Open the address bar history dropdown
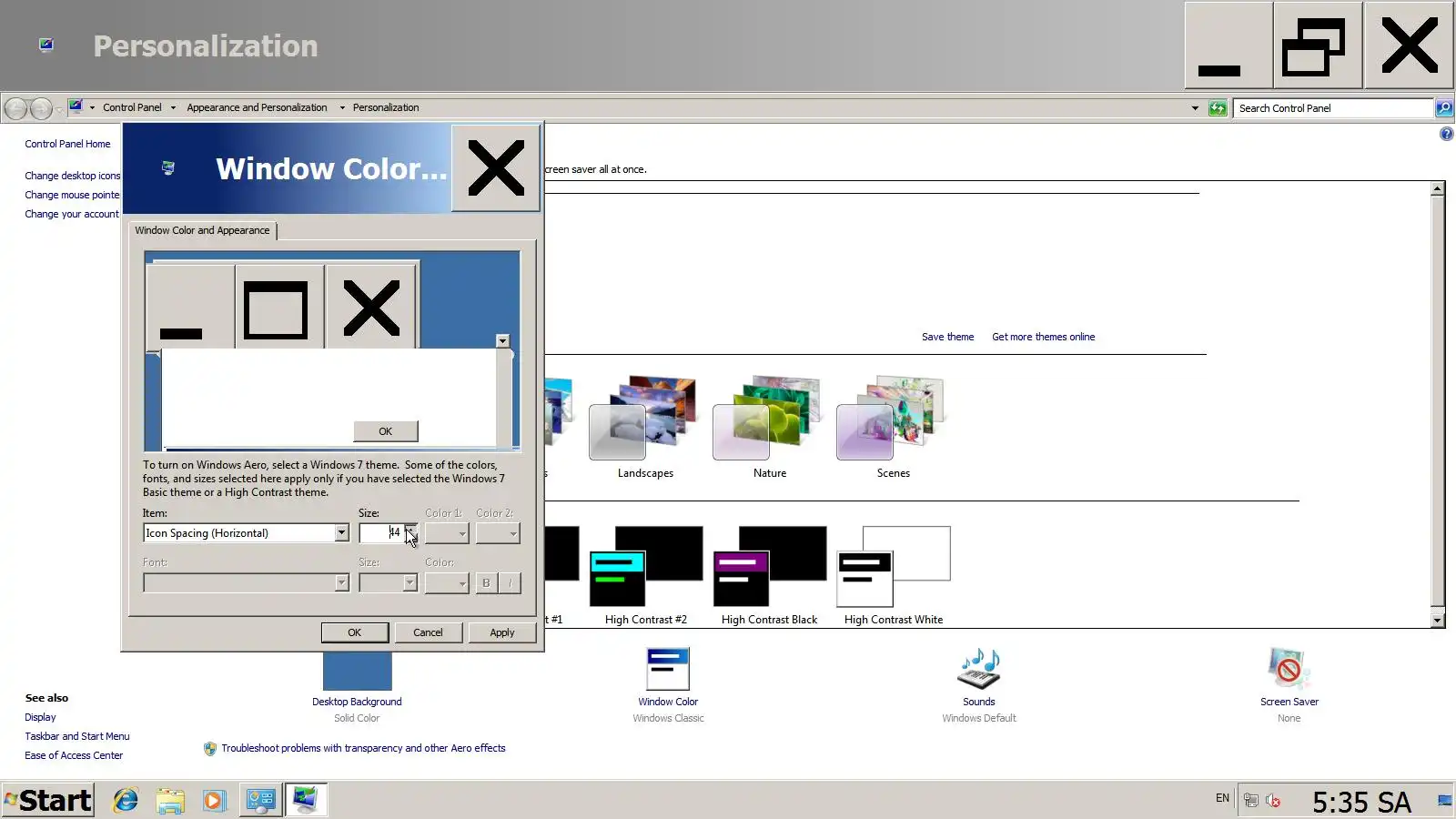This screenshot has height=819, width=1456. pyautogui.click(x=1195, y=108)
